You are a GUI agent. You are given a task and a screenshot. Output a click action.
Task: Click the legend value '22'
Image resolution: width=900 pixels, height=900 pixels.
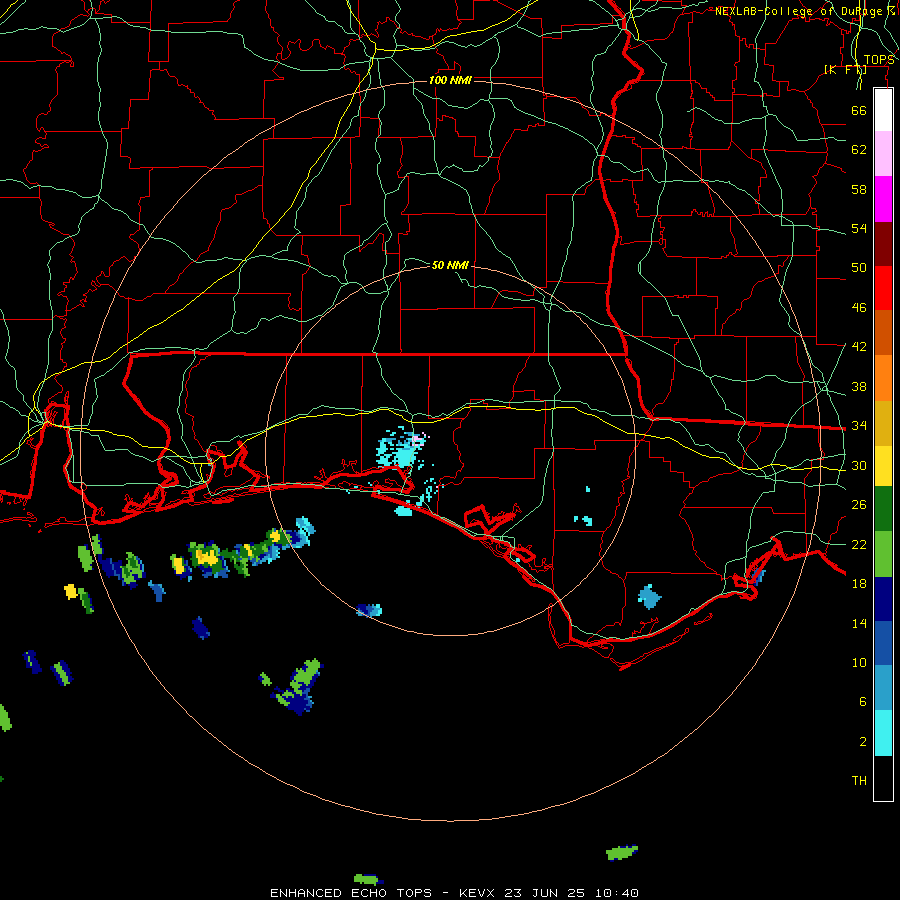click(859, 544)
